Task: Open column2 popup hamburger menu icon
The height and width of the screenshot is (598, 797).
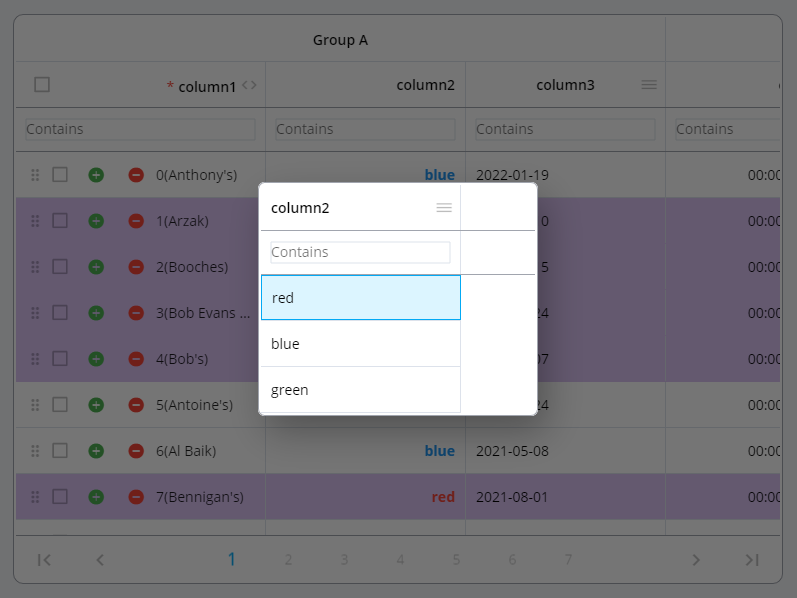Action: pos(444,208)
